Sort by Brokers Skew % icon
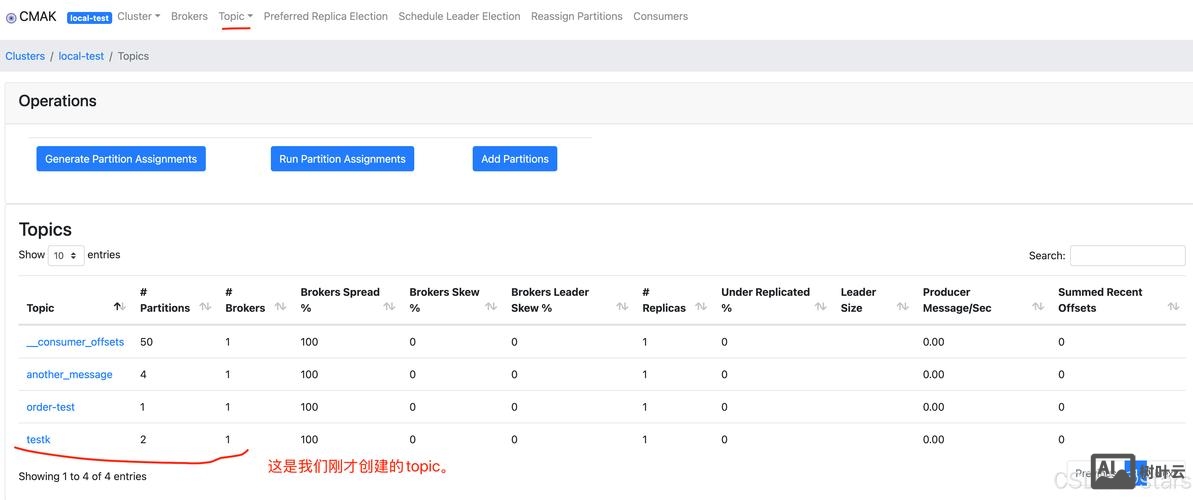 [x=491, y=307]
